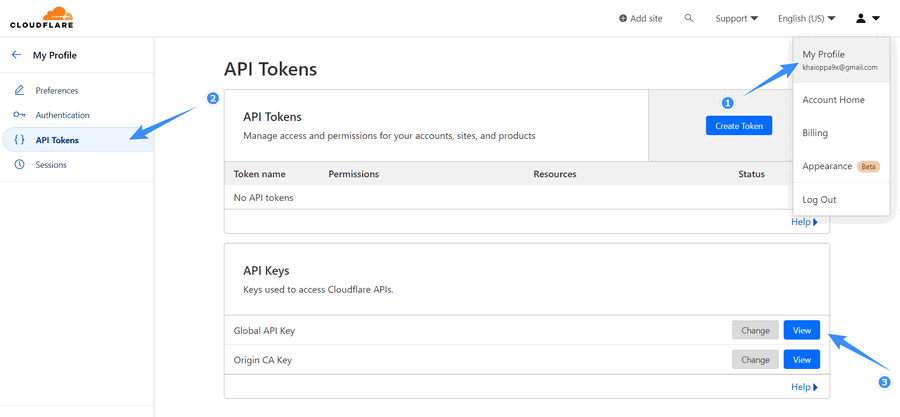Click the search magnifier icon
This screenshot has height=417, width=900.
click(689, 18)
